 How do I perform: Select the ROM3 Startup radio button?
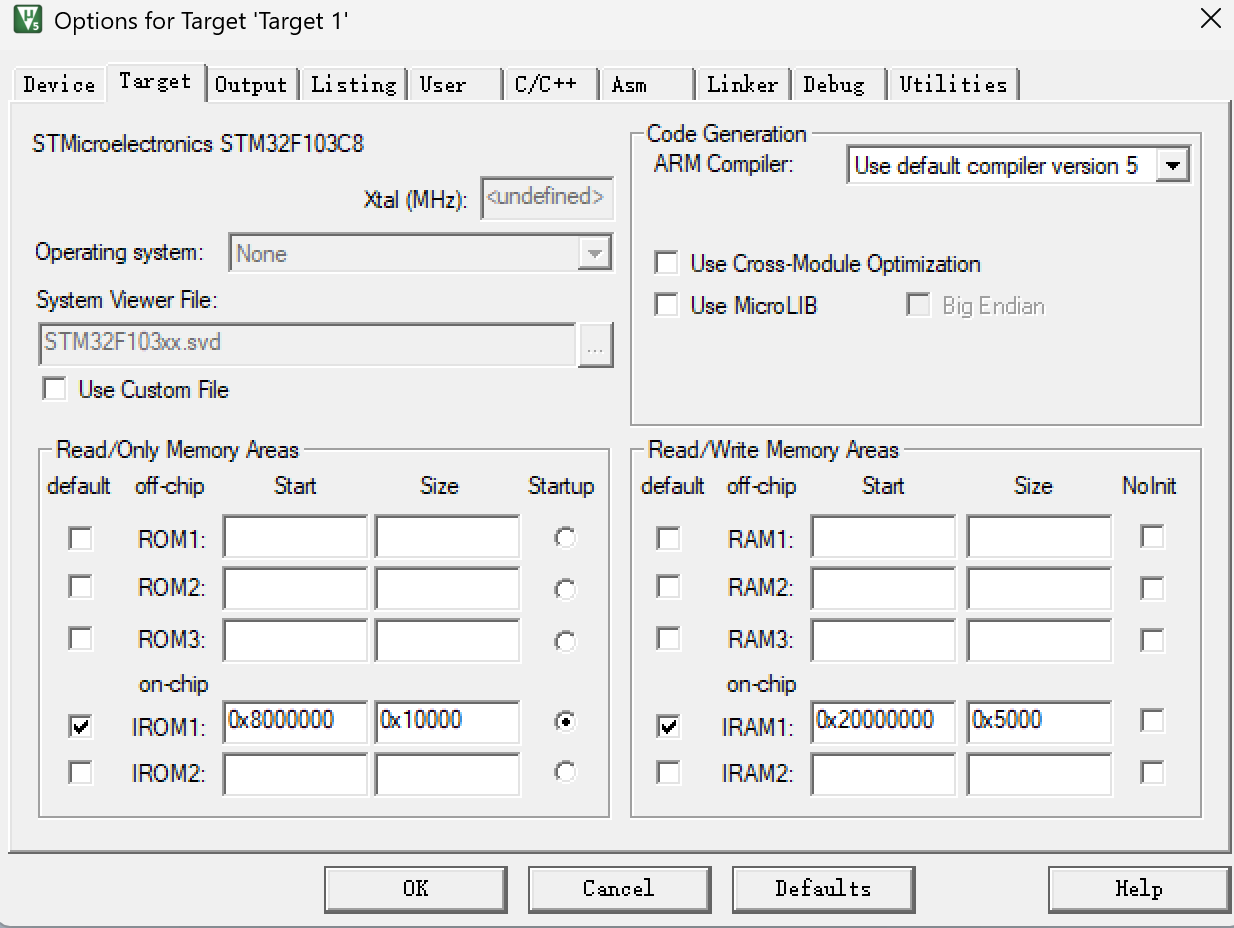(x=565, y=641)
